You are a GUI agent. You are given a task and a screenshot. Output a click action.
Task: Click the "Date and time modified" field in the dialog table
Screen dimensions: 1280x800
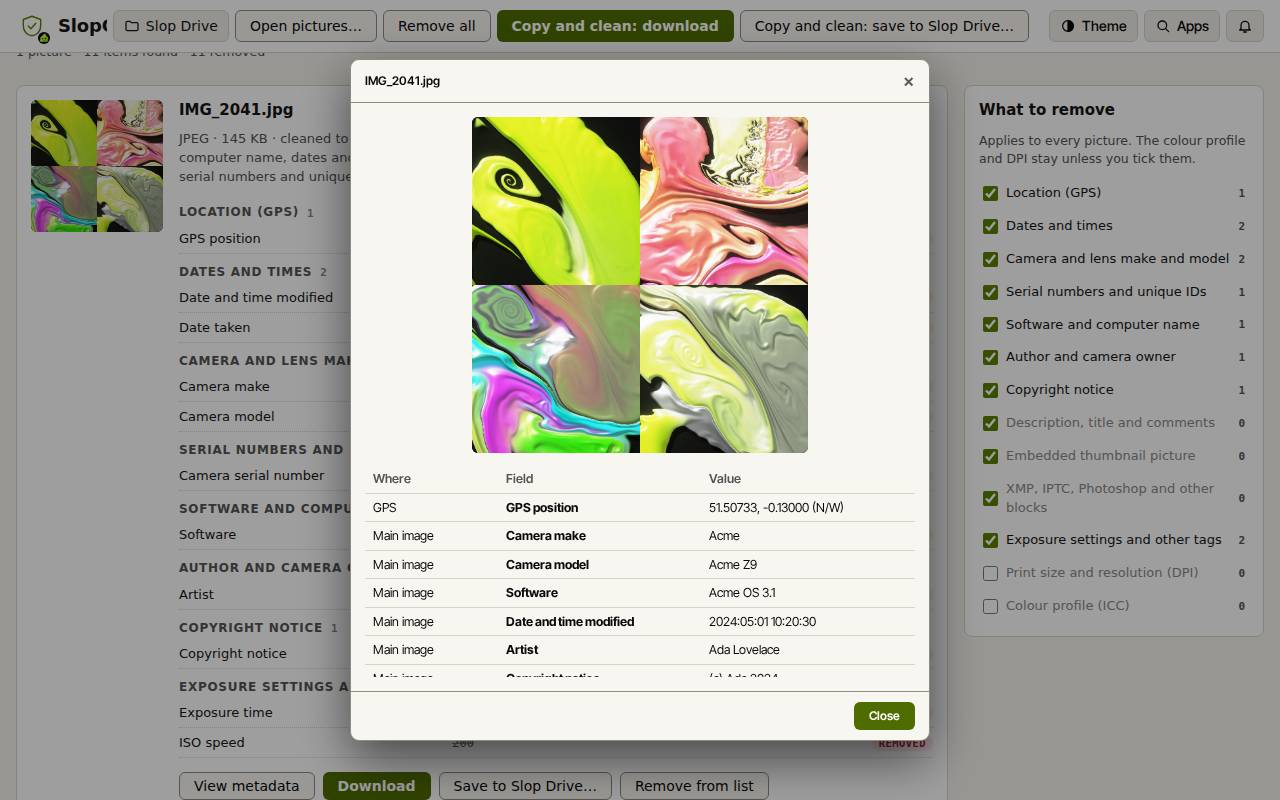point(570,622)
